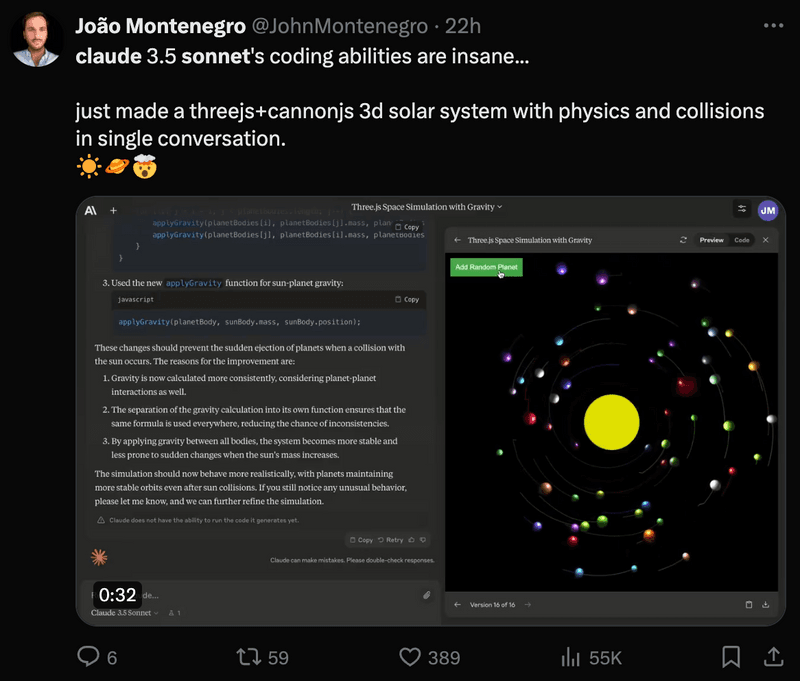Refresh the artifact preview with reload icon
Image resolution: width=800 pixels, height=681 pixels.
[x=682, y=240]
